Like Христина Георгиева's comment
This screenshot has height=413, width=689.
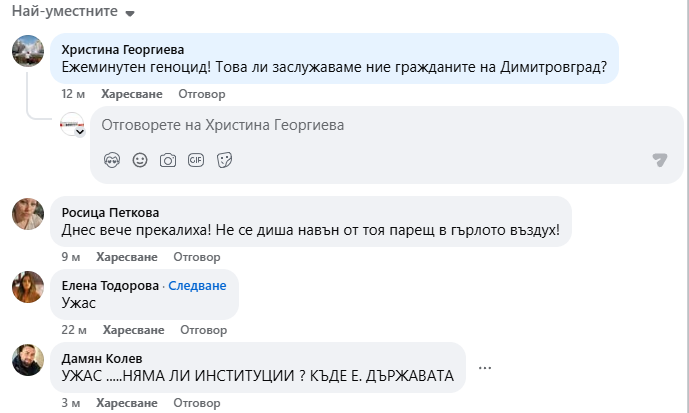[x=130, y=94]
